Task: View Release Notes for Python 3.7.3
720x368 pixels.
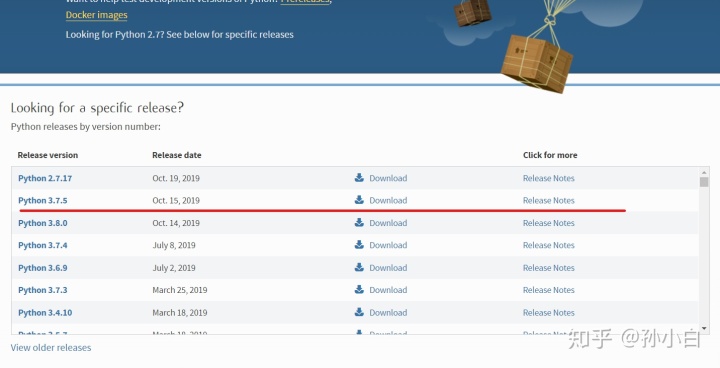Action: (x=549, y=290)
